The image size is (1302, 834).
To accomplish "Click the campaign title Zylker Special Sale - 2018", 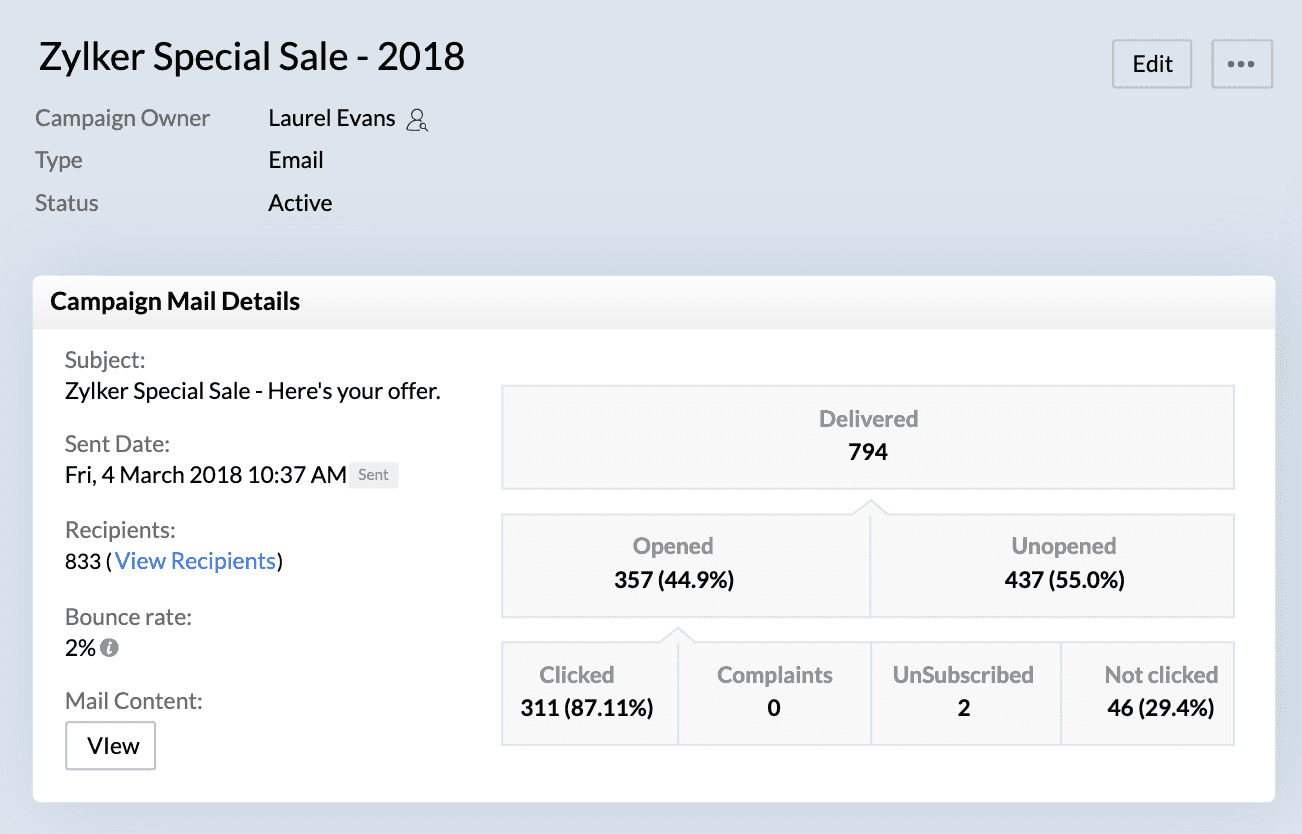I will click(252, 57).
